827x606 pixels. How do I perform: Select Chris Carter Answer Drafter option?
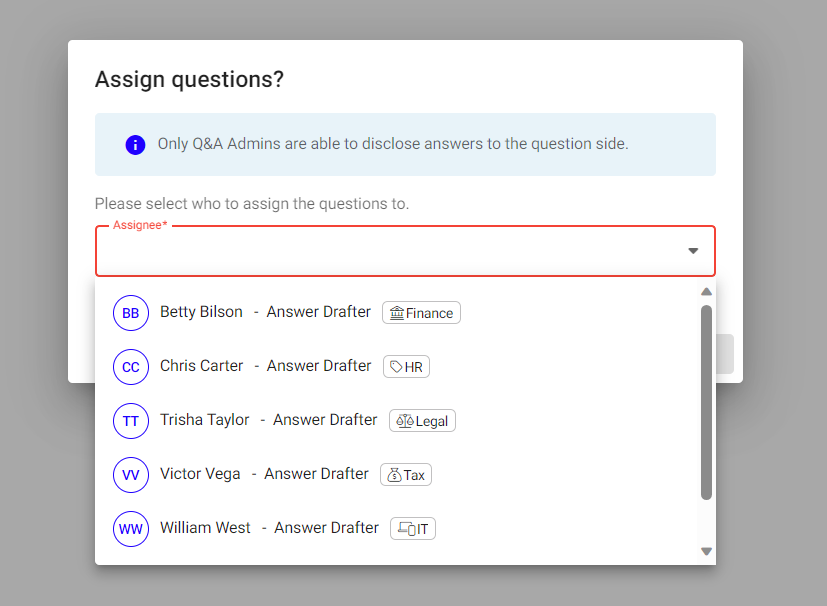point(396,367)
